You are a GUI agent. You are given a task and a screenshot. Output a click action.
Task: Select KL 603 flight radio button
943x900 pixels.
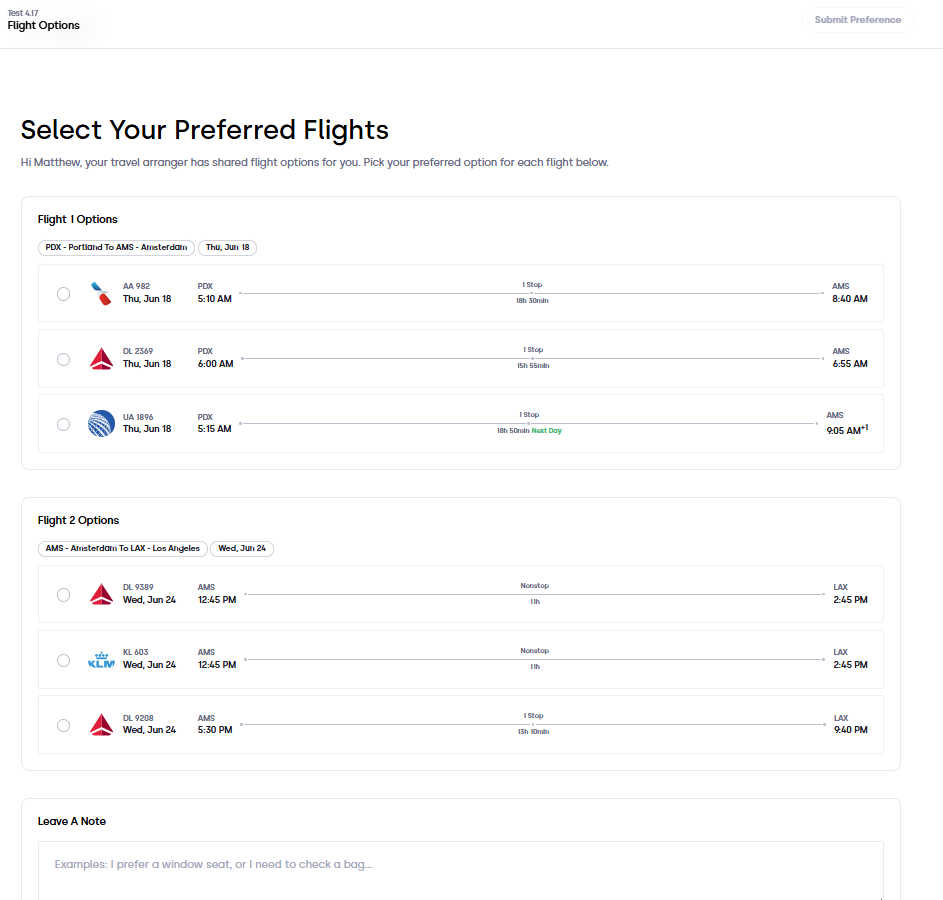click(x=63, y=661)
